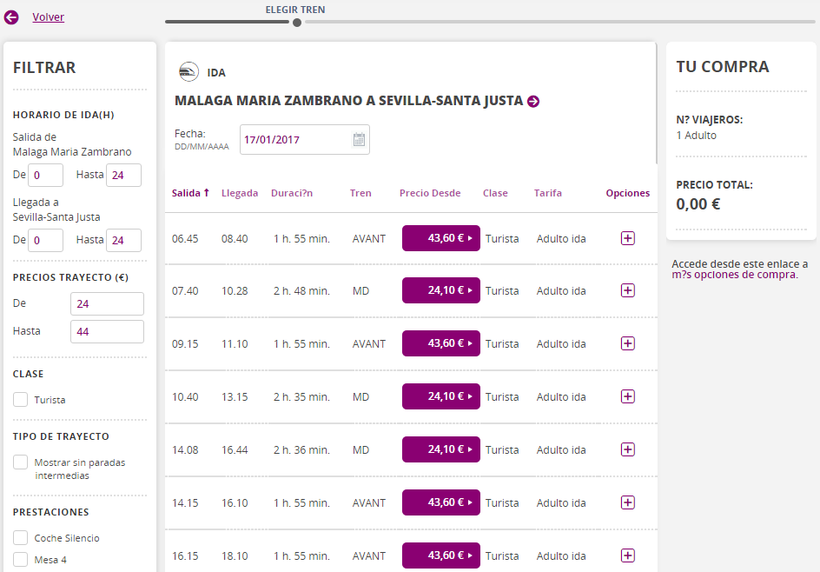This screenshot has height=572, width=820.
Task: Expand options for the 09.15 train
Action: [x=628, y=344]
